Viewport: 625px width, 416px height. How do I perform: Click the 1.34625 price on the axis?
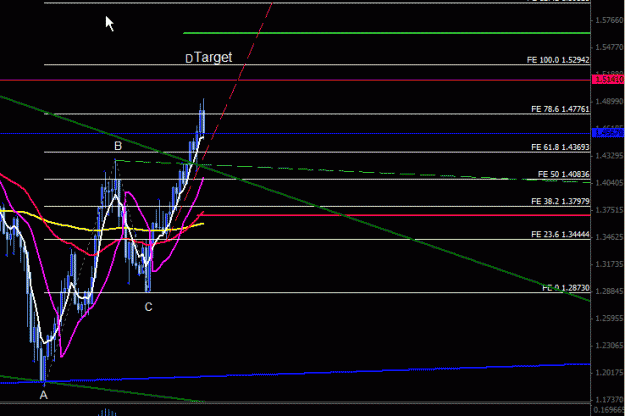click(x=609, y=237)
